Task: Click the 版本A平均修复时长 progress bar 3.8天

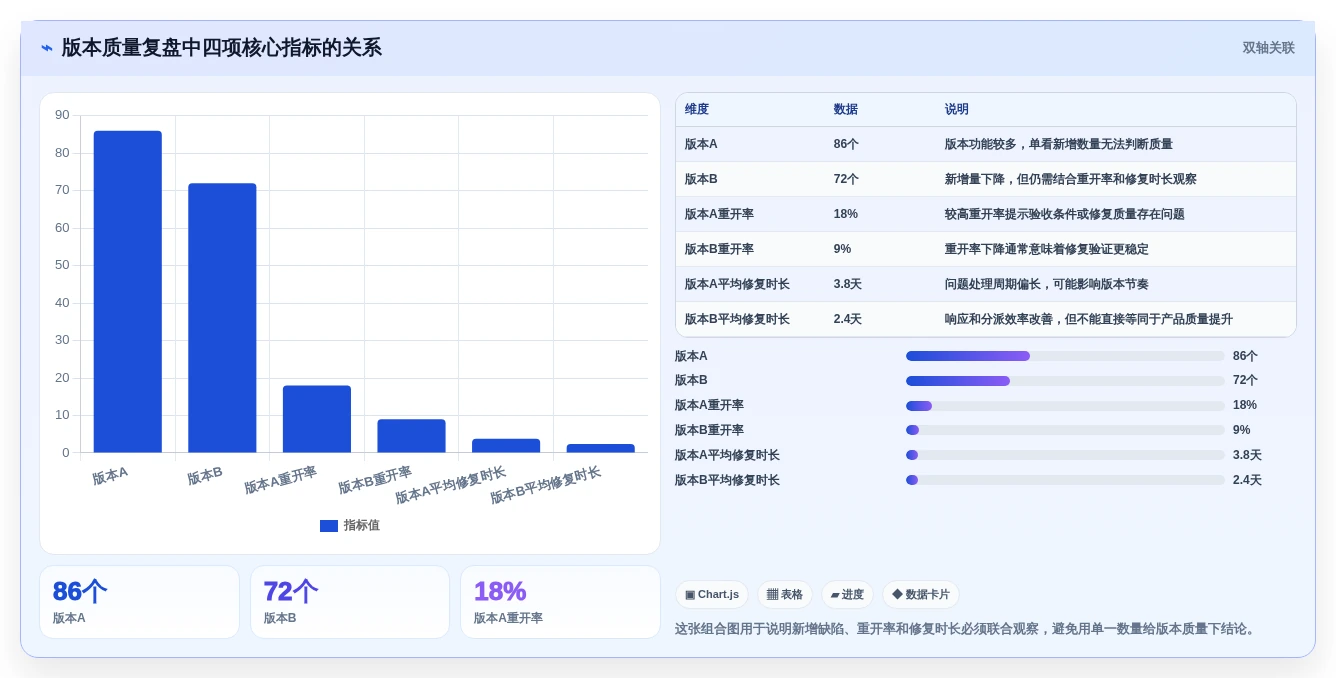Action: click(1065, 455)
